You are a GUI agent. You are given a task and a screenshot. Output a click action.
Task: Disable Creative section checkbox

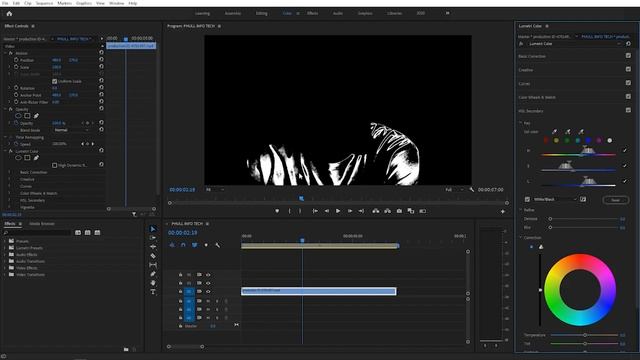coord(628,69)
